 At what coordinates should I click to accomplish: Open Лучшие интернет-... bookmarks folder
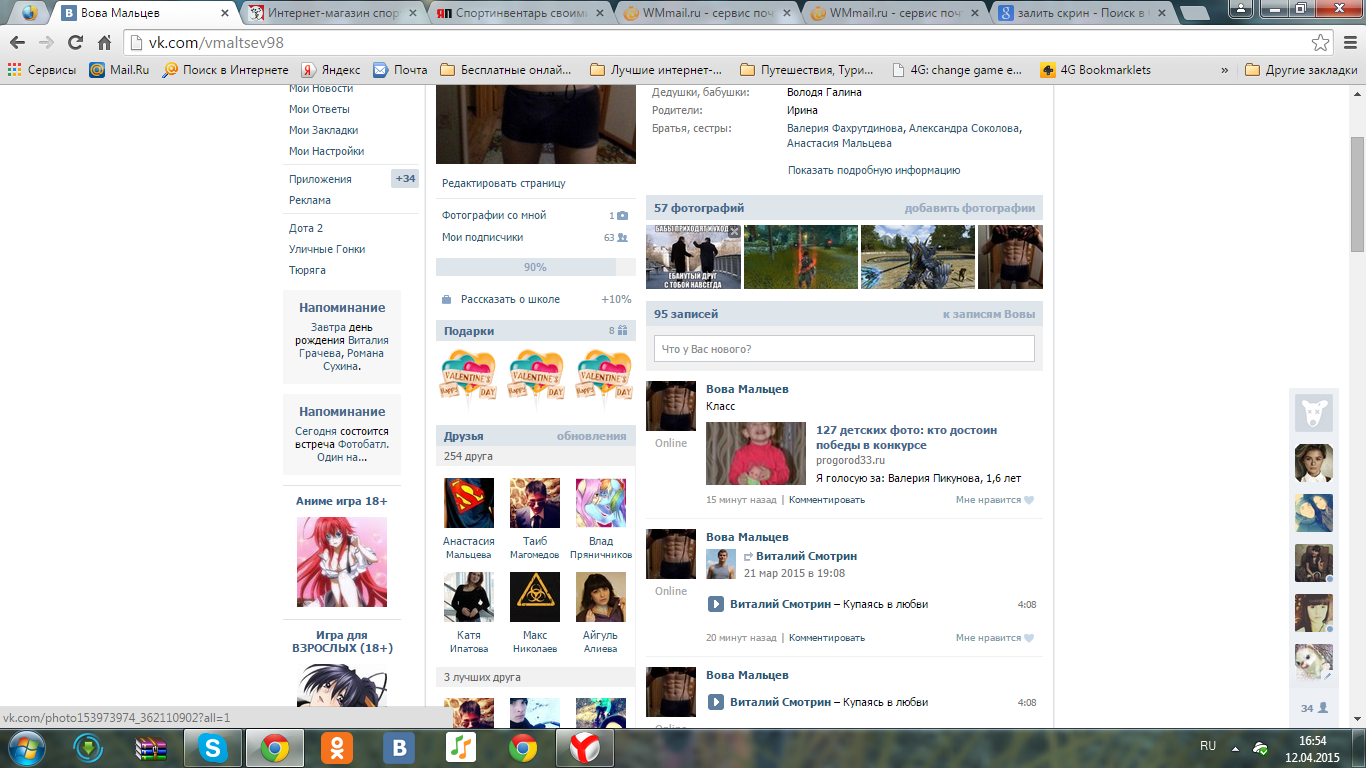coord(657,70)
